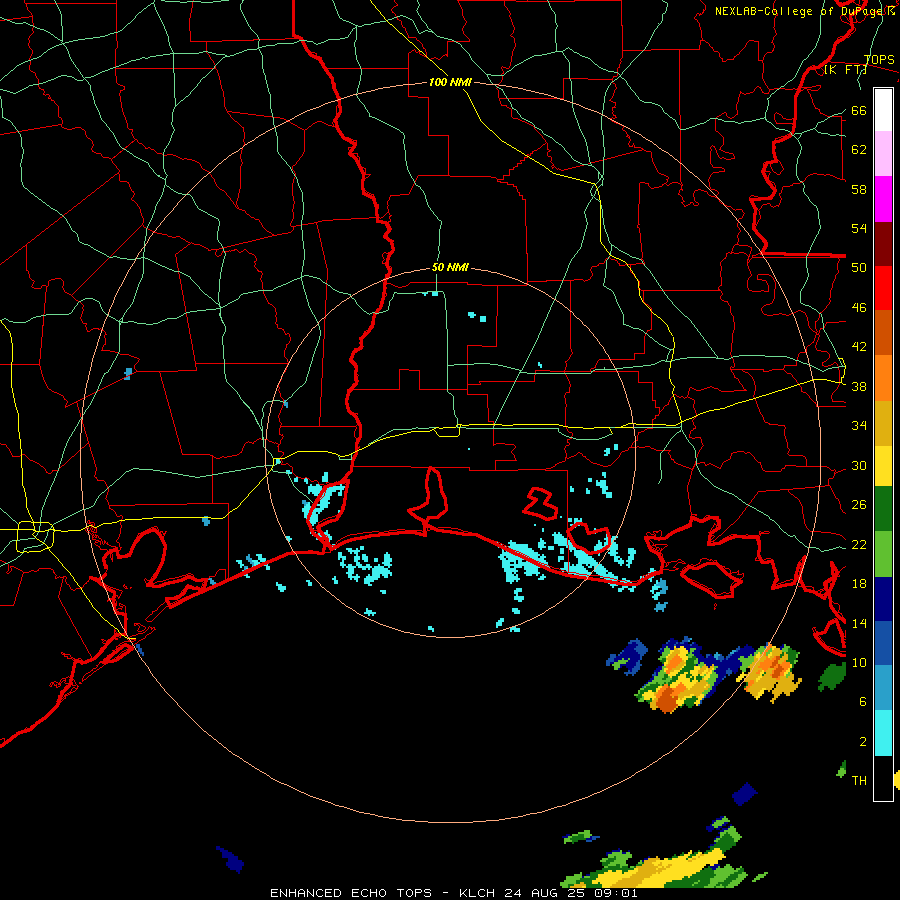Click the bright red legend swatch
Viewport: 900px width, 900px height.
tap(883, 288)
